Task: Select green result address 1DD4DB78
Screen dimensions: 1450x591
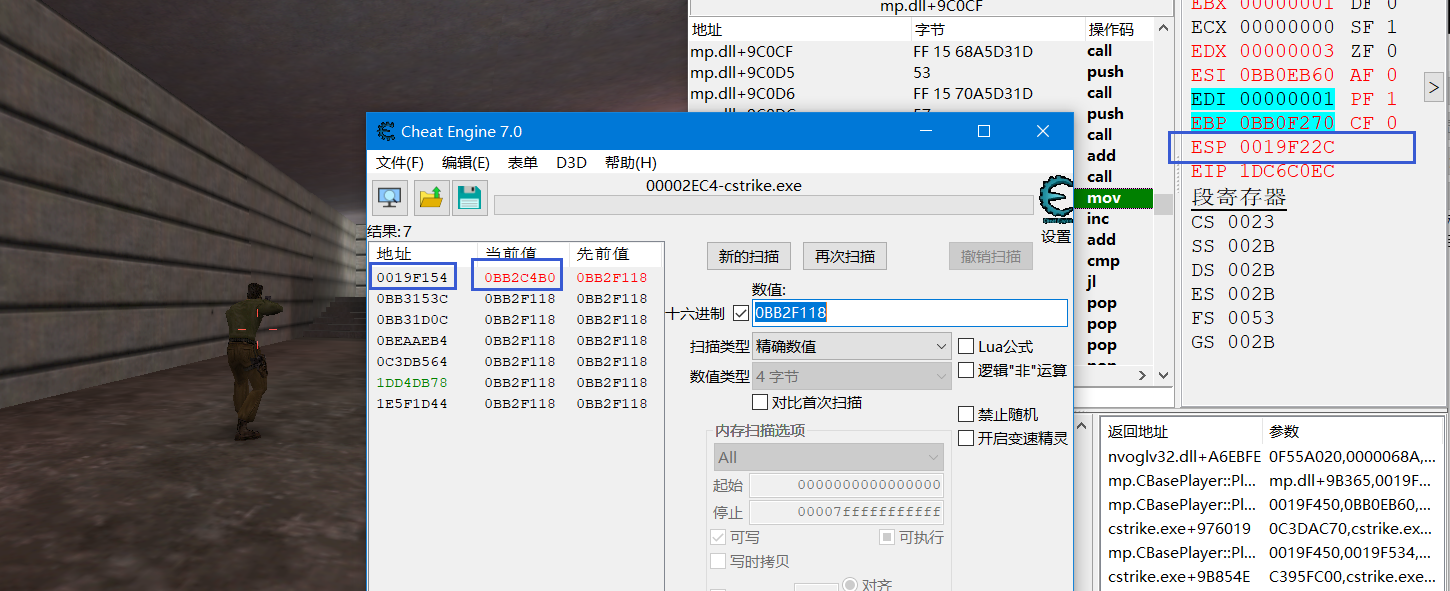Action: coord(412,382)
